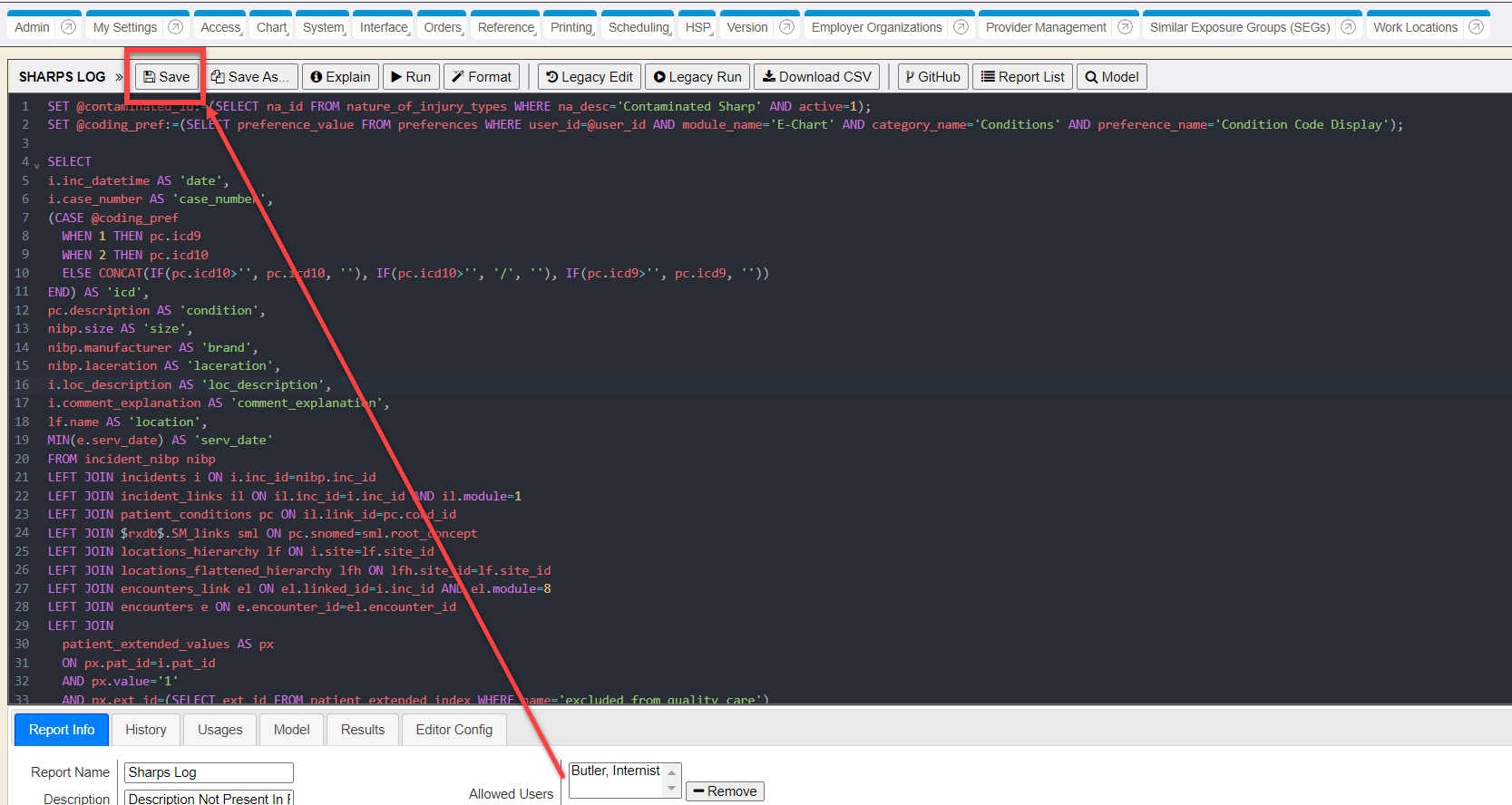Open the GitHub link in the toolbar

932,77
